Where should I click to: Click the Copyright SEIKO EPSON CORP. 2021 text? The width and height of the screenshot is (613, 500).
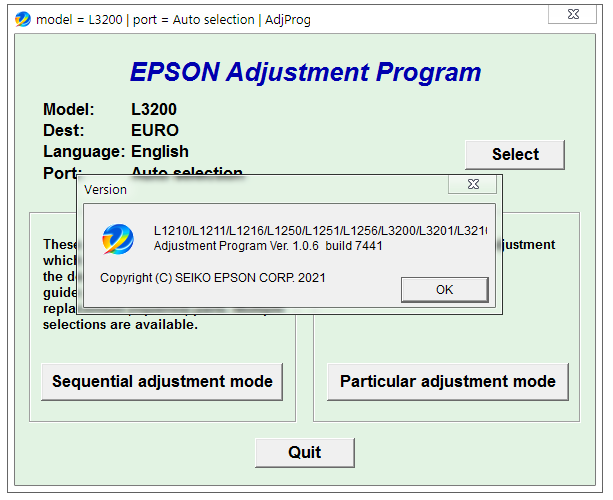tap(213, 278)
